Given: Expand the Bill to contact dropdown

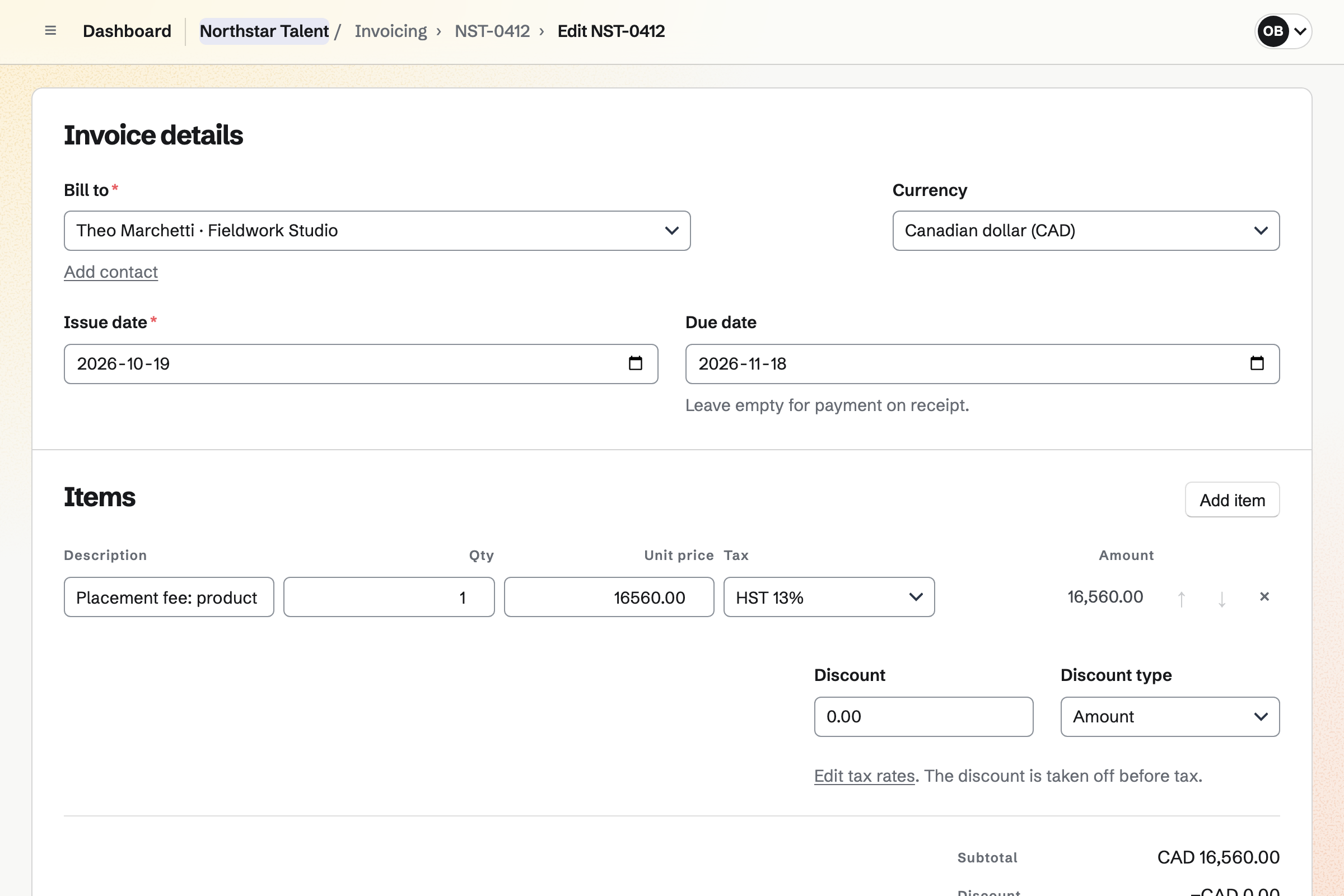Looking at the screenshot, I should [x=377, y=231].
